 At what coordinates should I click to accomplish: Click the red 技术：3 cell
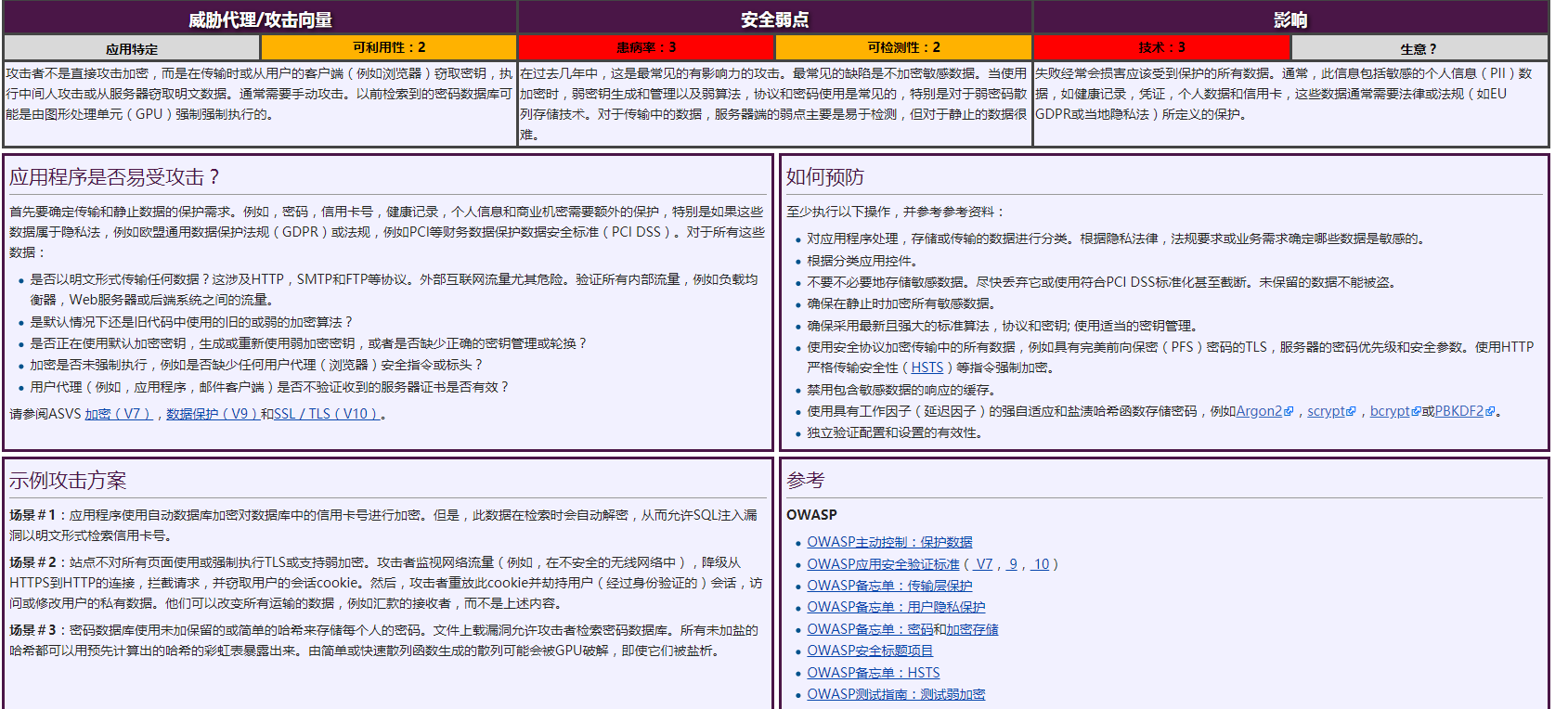pyautogui.click(x=1162, y=47)
